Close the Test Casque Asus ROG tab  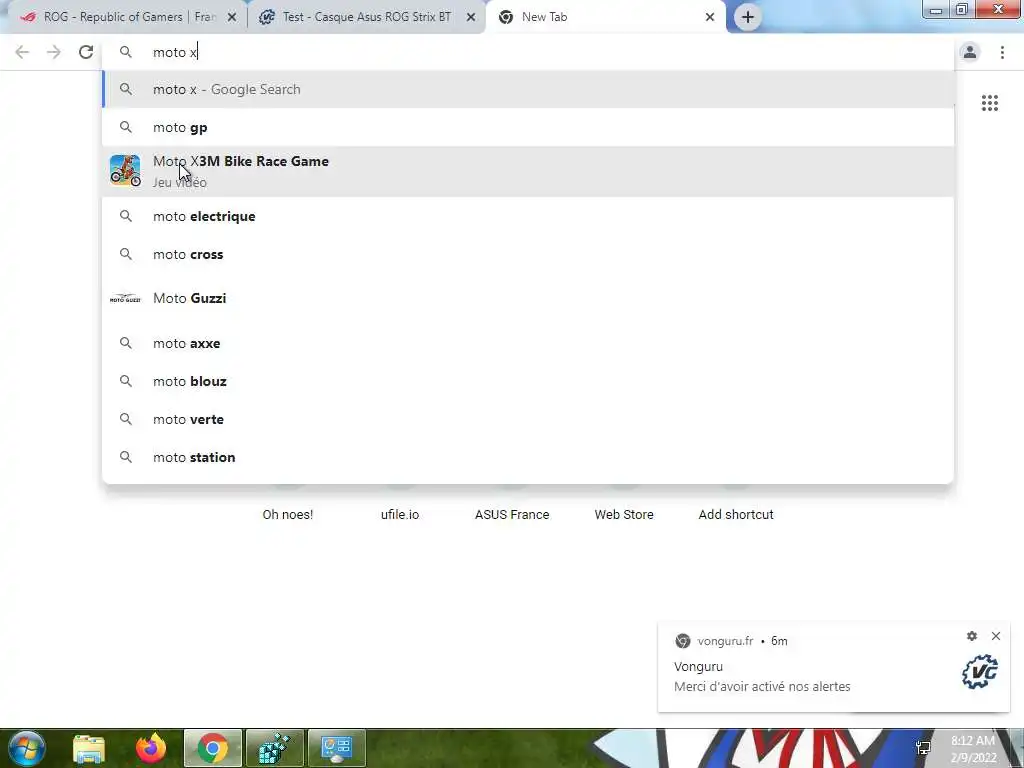pos(471,17)
